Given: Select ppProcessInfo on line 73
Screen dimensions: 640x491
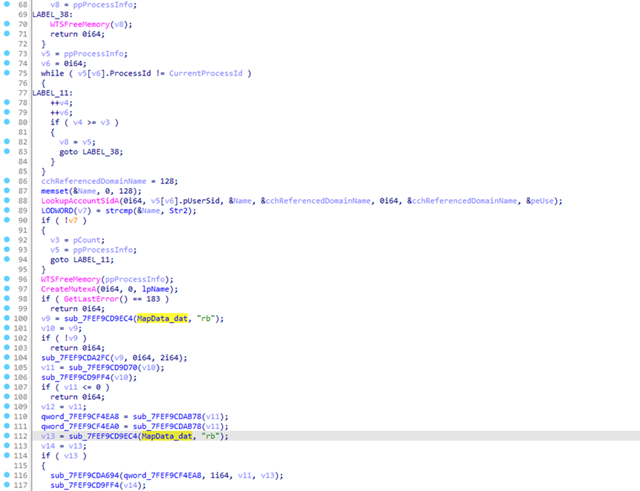Looking at the screenshot, I should click(93, 54).
